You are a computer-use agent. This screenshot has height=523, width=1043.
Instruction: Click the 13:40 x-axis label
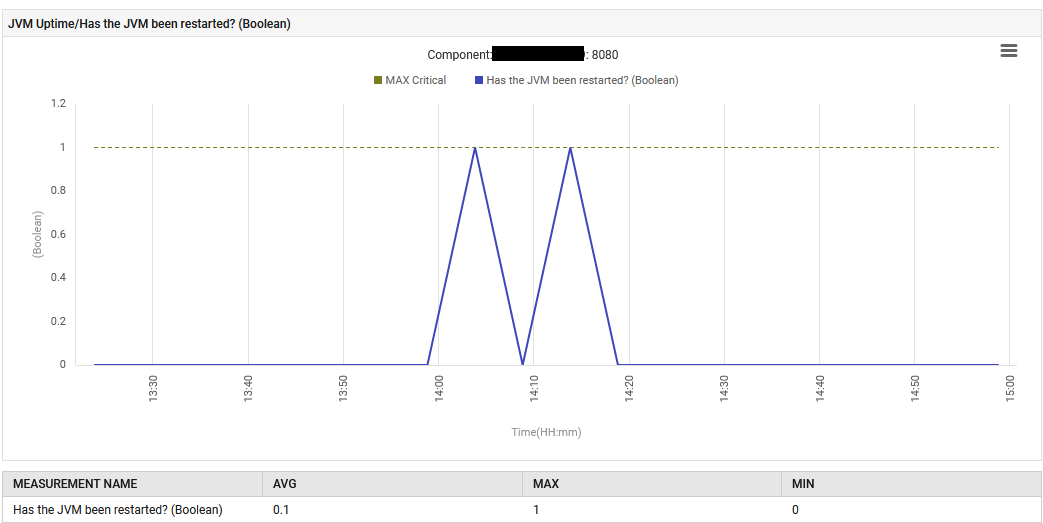click(248, 387)
